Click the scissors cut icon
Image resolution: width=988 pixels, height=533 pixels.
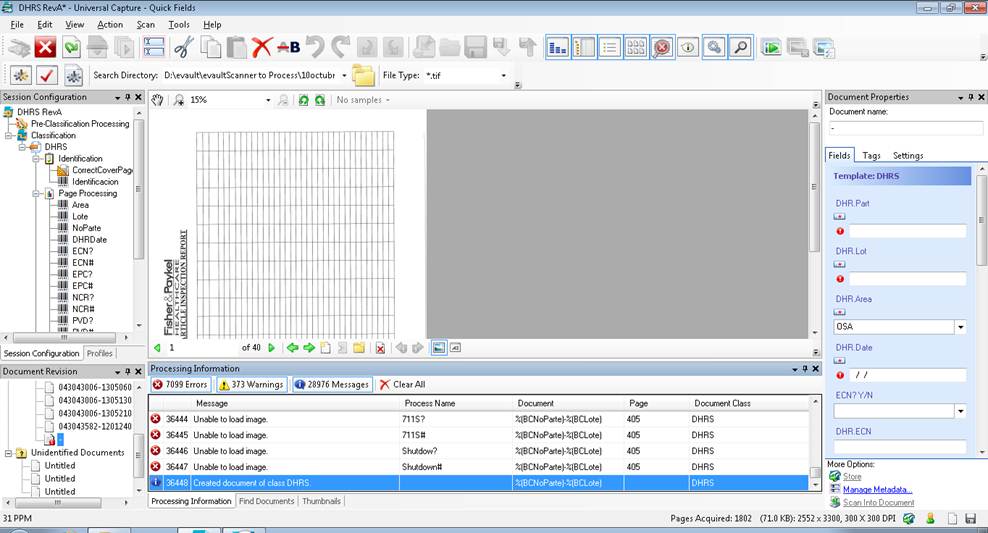coord(183,47)
